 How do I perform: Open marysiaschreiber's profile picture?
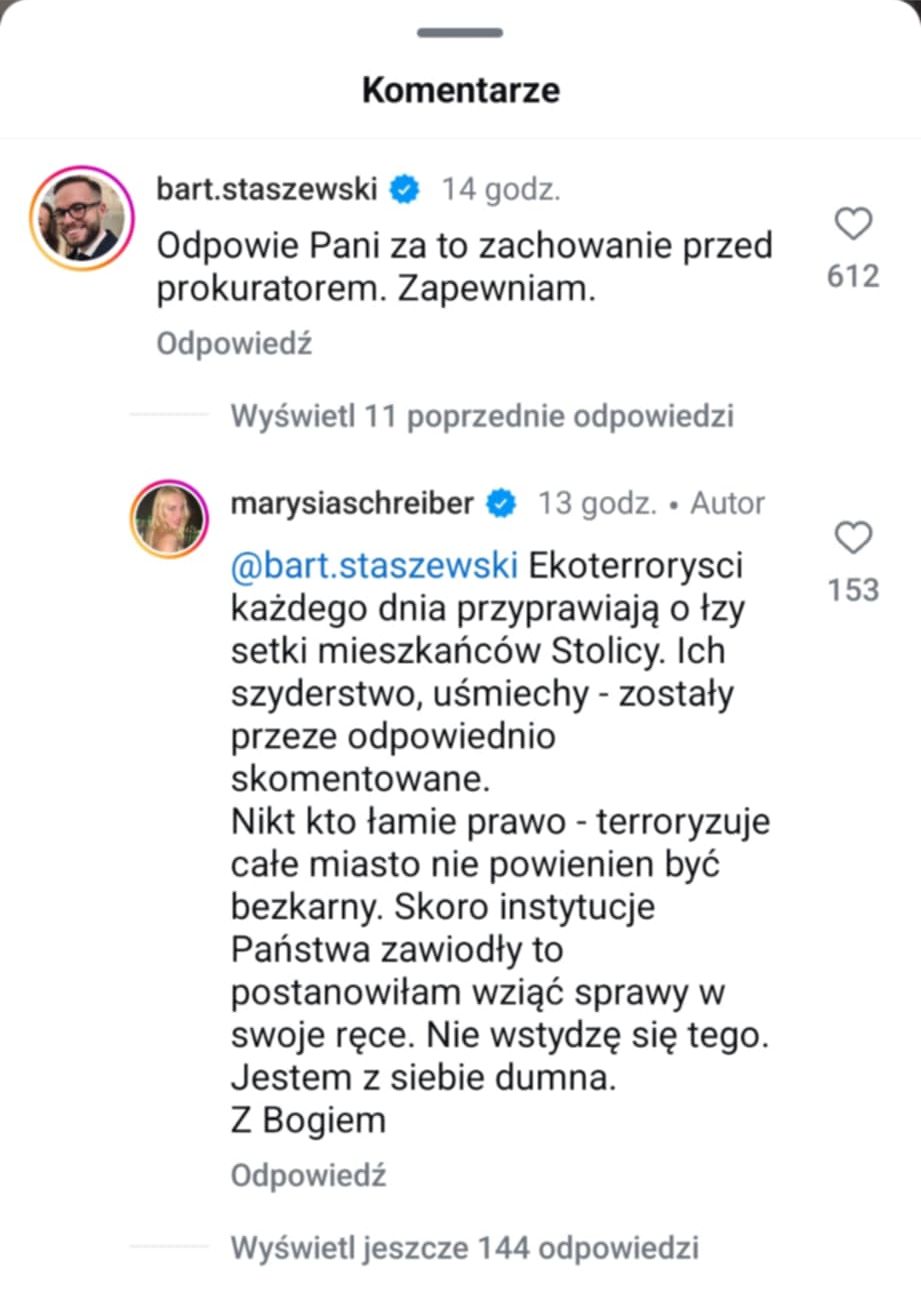(168, 518)
